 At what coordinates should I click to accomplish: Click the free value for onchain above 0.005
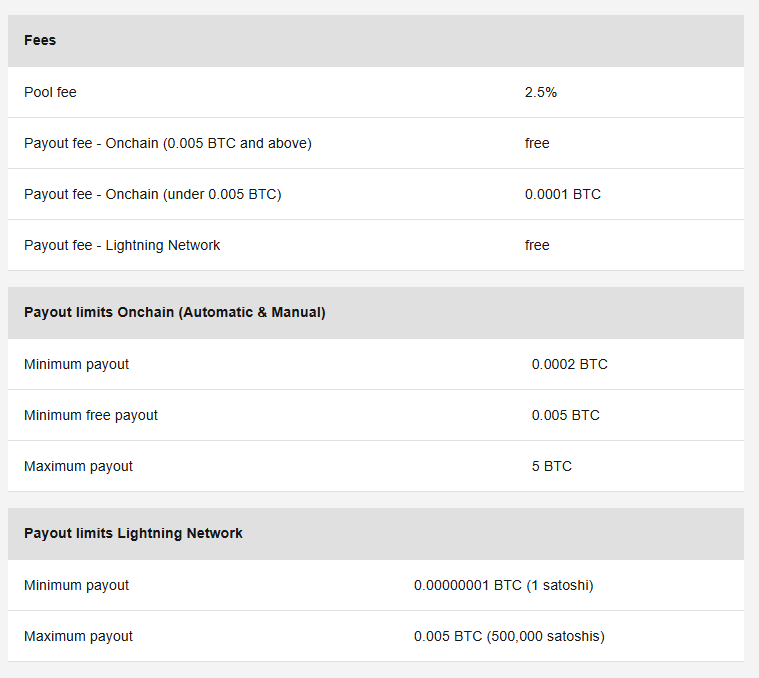tap(537, 143)
